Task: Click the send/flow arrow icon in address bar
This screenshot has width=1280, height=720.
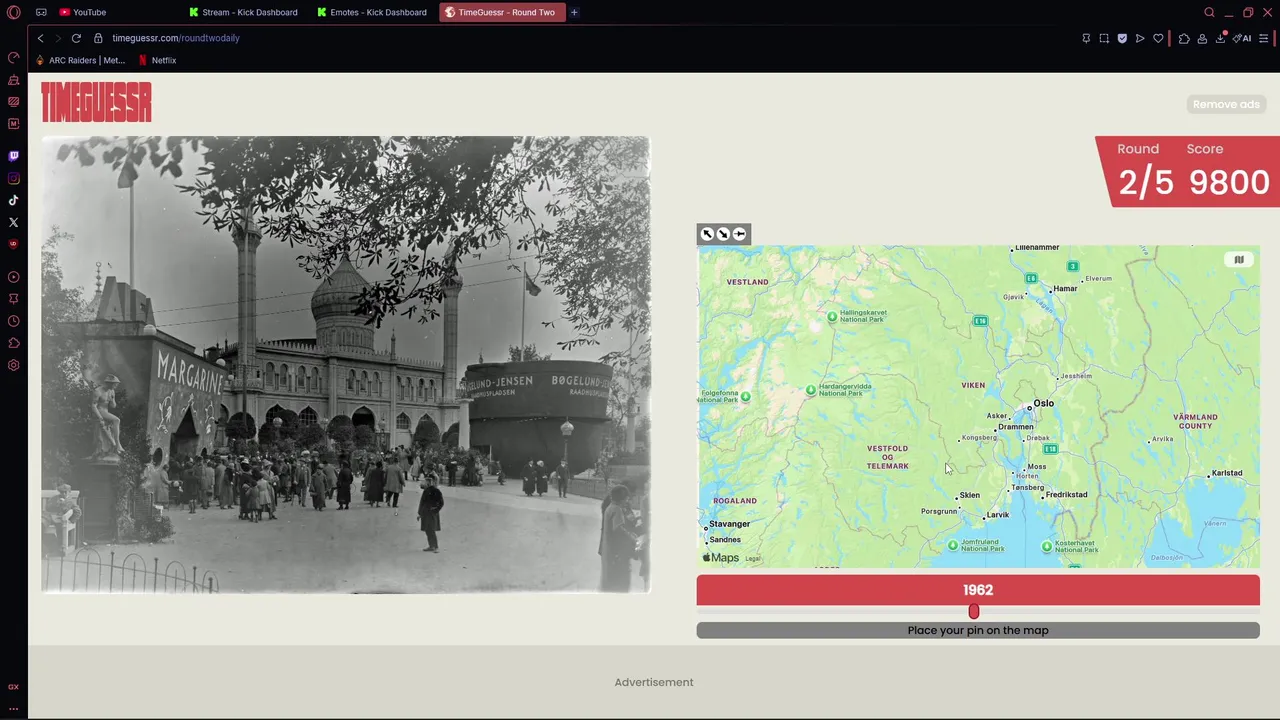Action: pos(1140,38)
